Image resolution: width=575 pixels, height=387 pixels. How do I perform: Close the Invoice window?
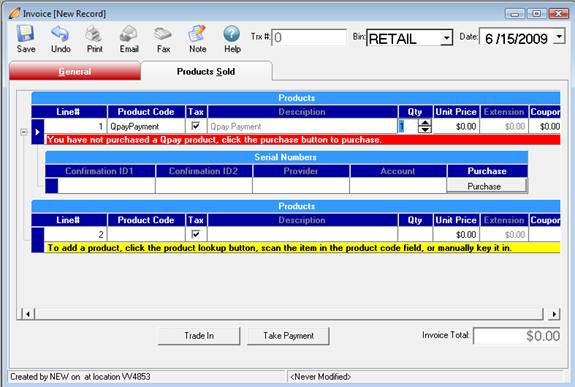pyautogui.click(x=558, y=14)
